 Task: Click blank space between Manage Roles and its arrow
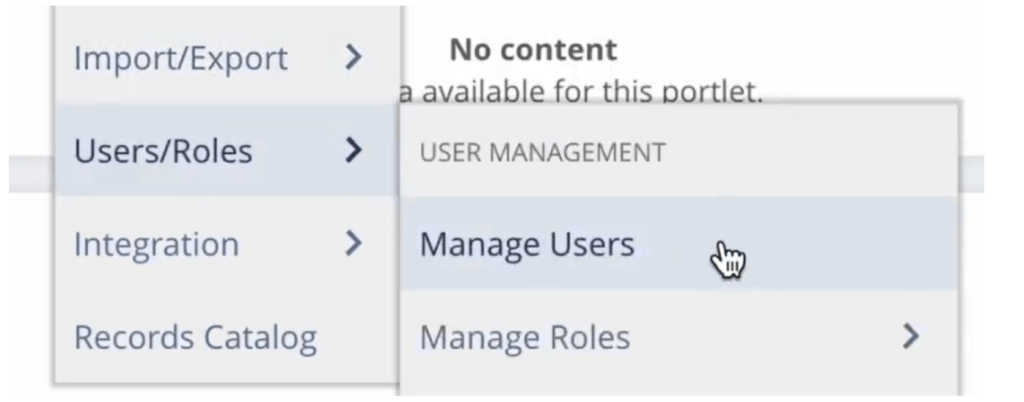(760, 338)
